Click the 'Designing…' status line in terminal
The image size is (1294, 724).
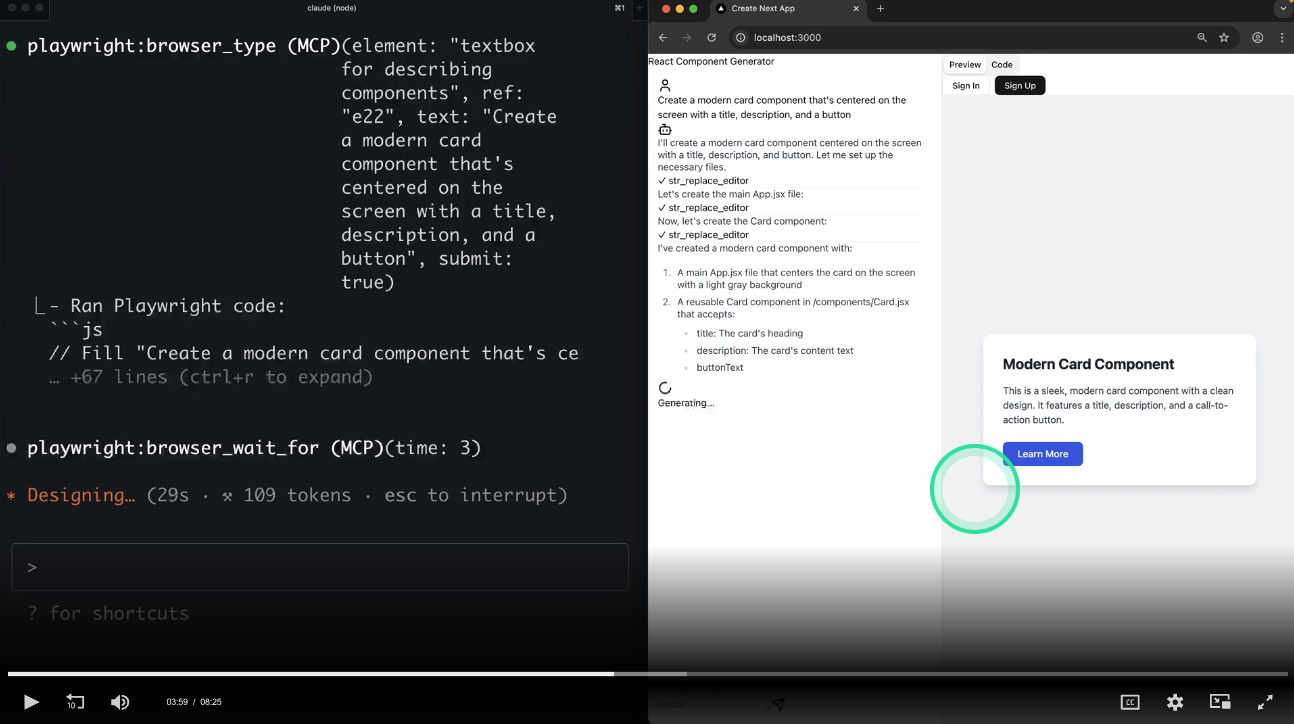click(287, 495)
